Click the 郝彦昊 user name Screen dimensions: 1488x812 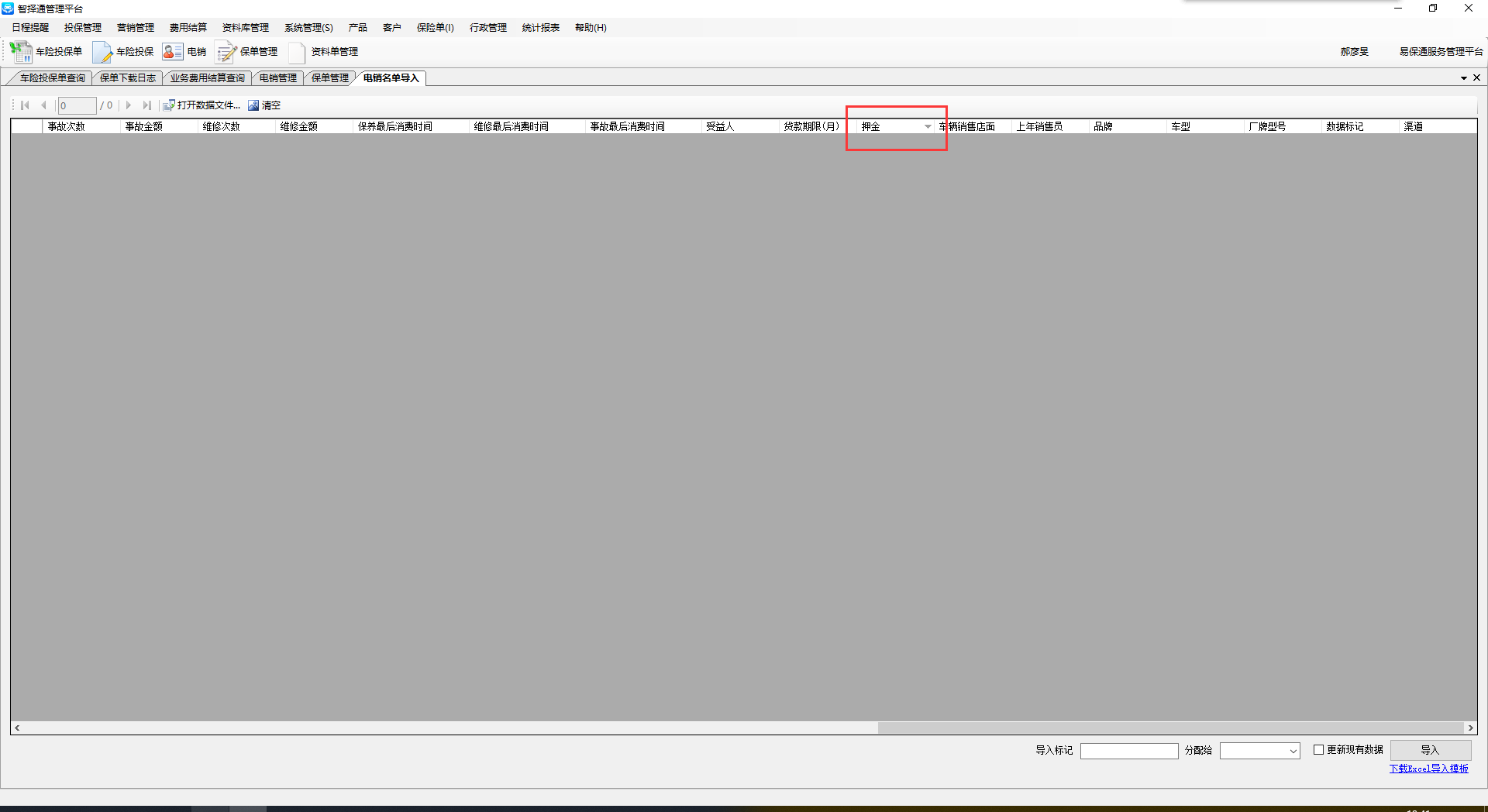(1355, 52)
